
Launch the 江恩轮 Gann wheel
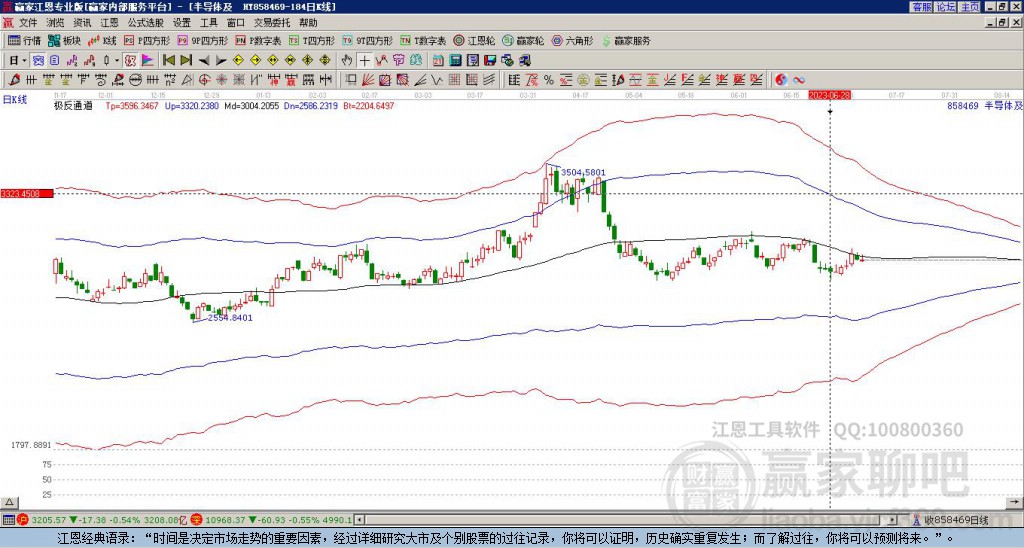tap(474, 40)
